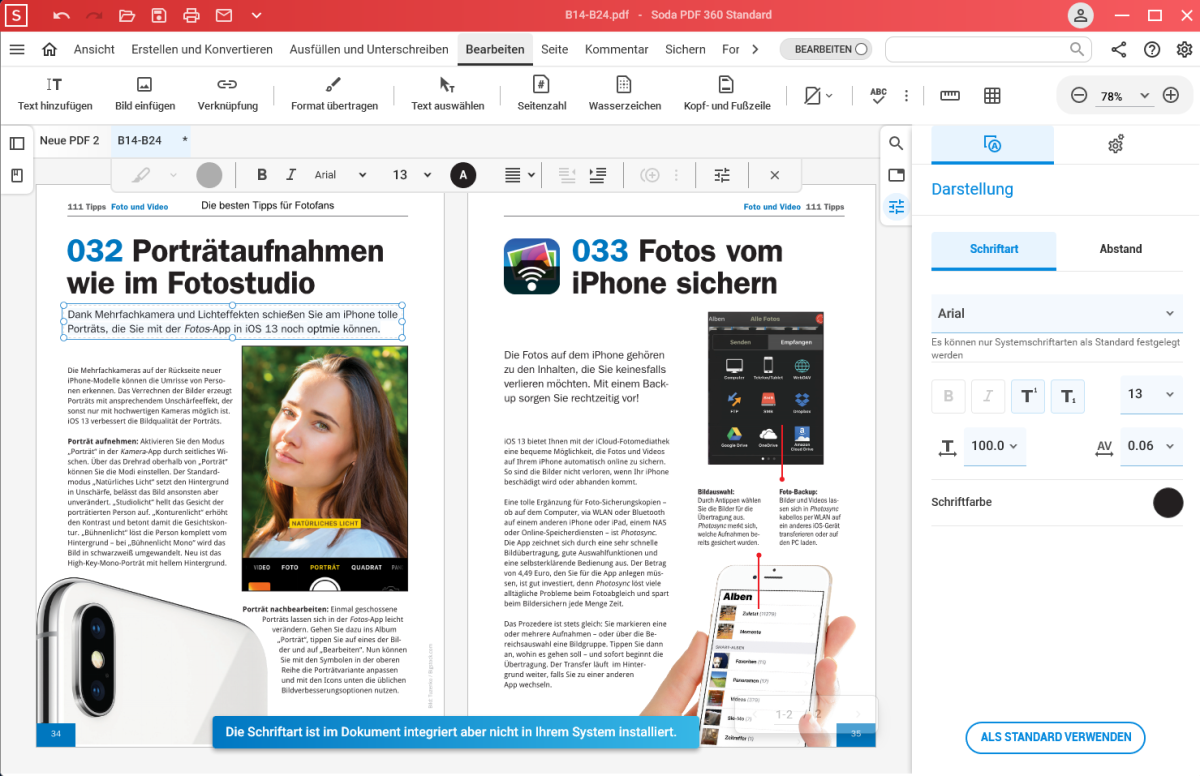Switch to the Seite tab
1200x776 pixels.
[554, 49]
